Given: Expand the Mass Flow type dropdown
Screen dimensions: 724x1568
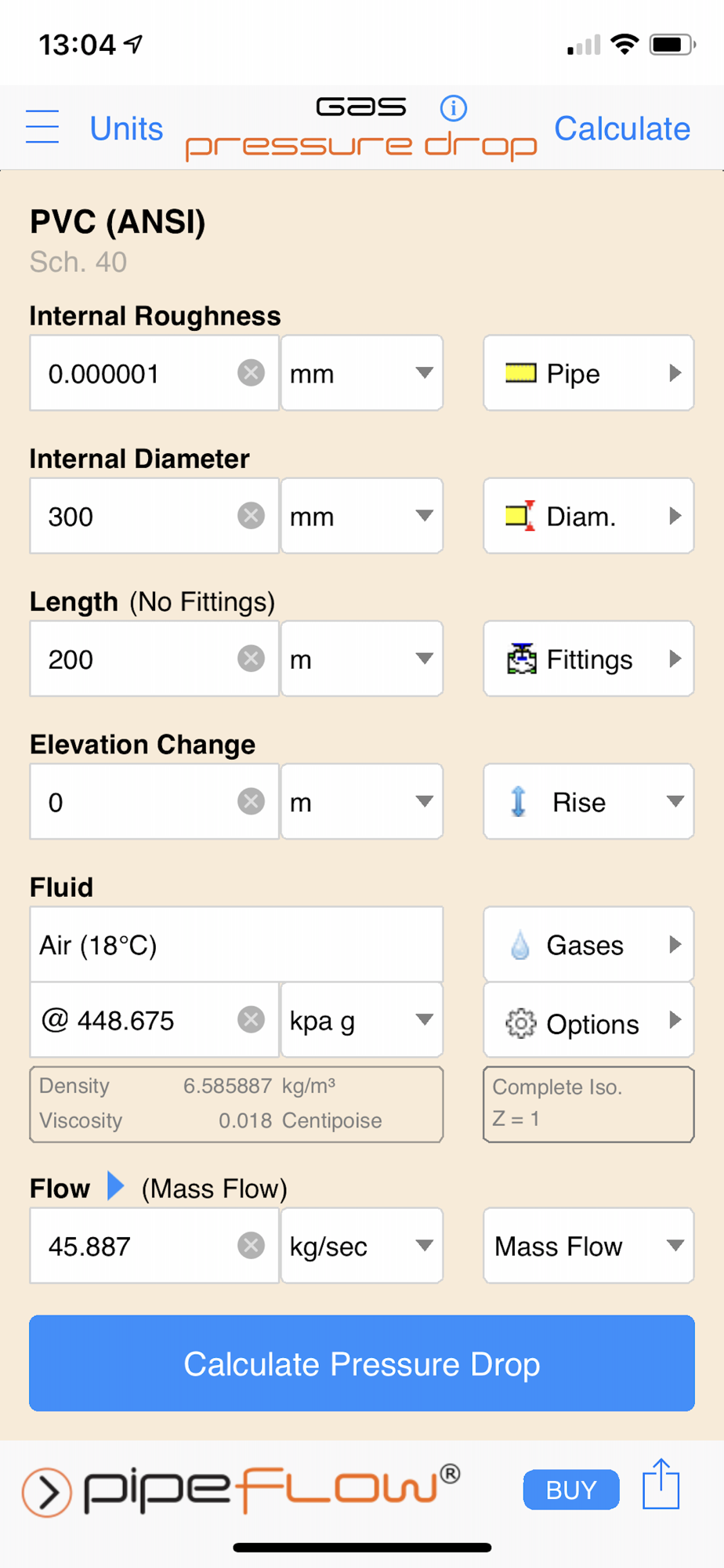Looking at the screenshot, I should tap(588, 1246).
